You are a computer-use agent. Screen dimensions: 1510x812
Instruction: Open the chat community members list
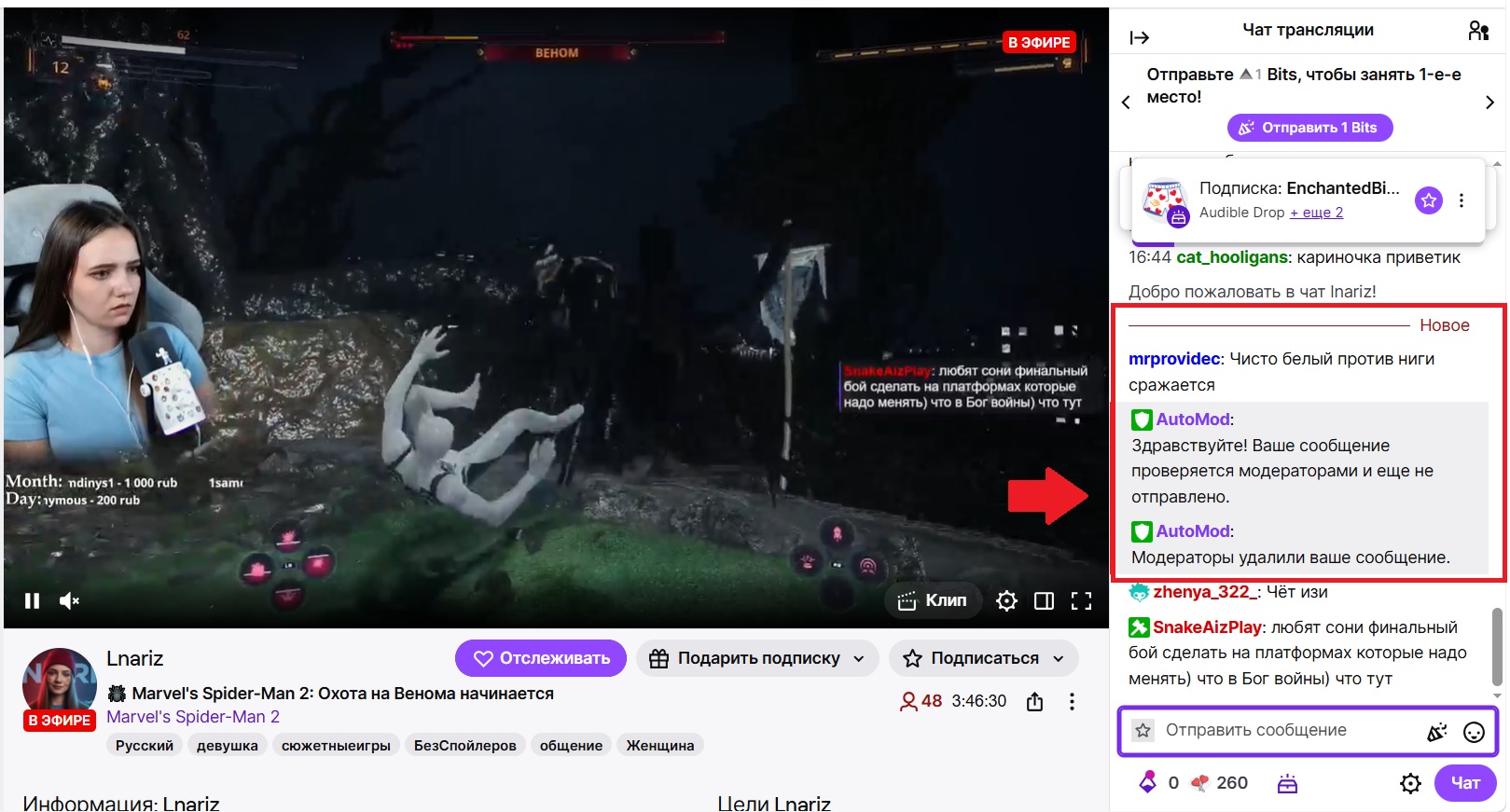[1478, 31]
